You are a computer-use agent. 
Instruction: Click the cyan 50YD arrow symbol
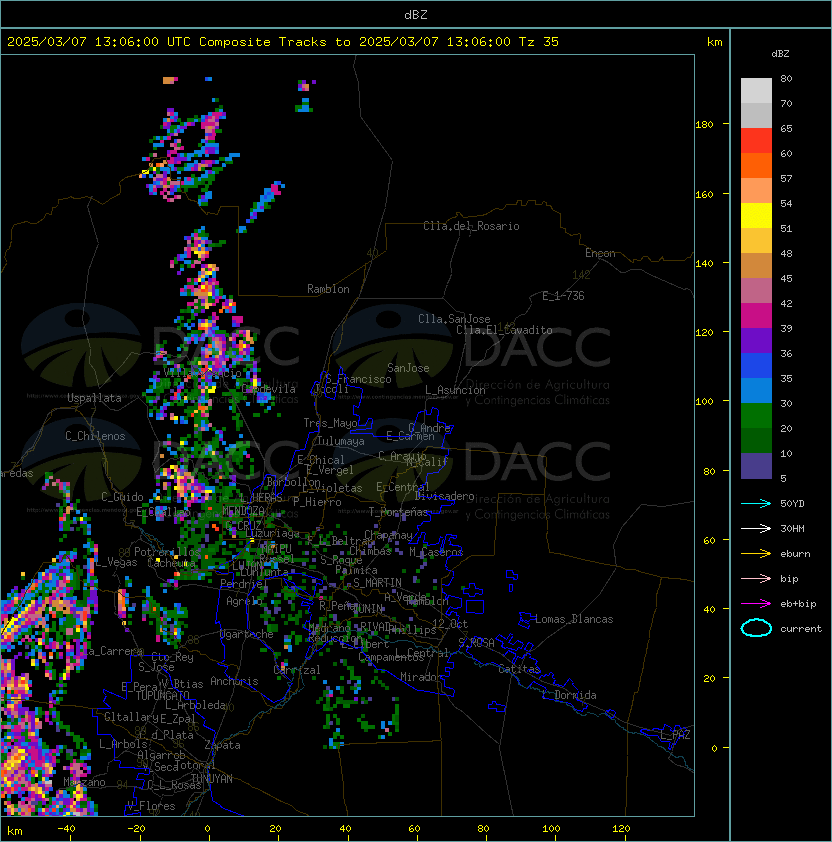click(x=756, y=503)
